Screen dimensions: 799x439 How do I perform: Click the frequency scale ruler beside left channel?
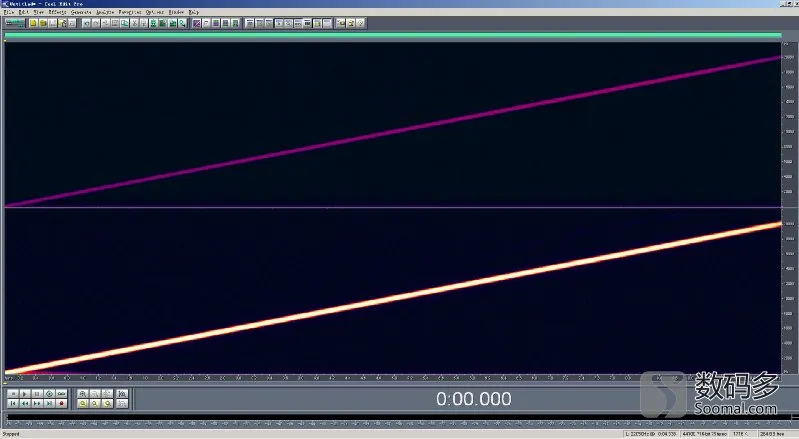pos(788,124)
